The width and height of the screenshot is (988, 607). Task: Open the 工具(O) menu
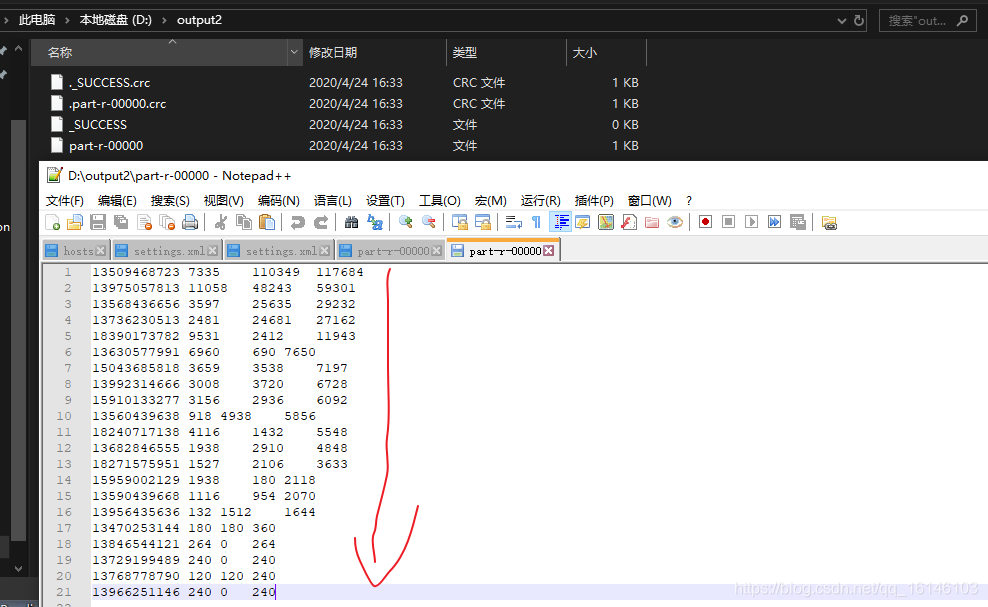pyautogui.click(x=440, y=200)
